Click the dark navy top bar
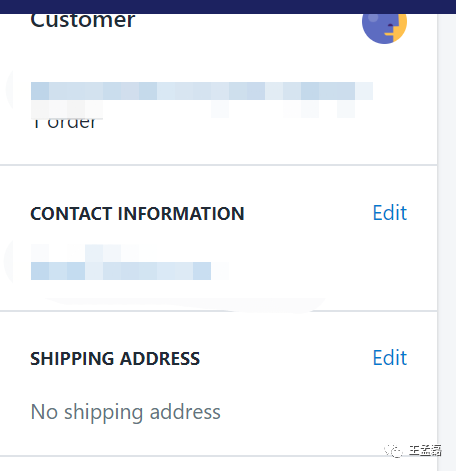 (228, 7)
